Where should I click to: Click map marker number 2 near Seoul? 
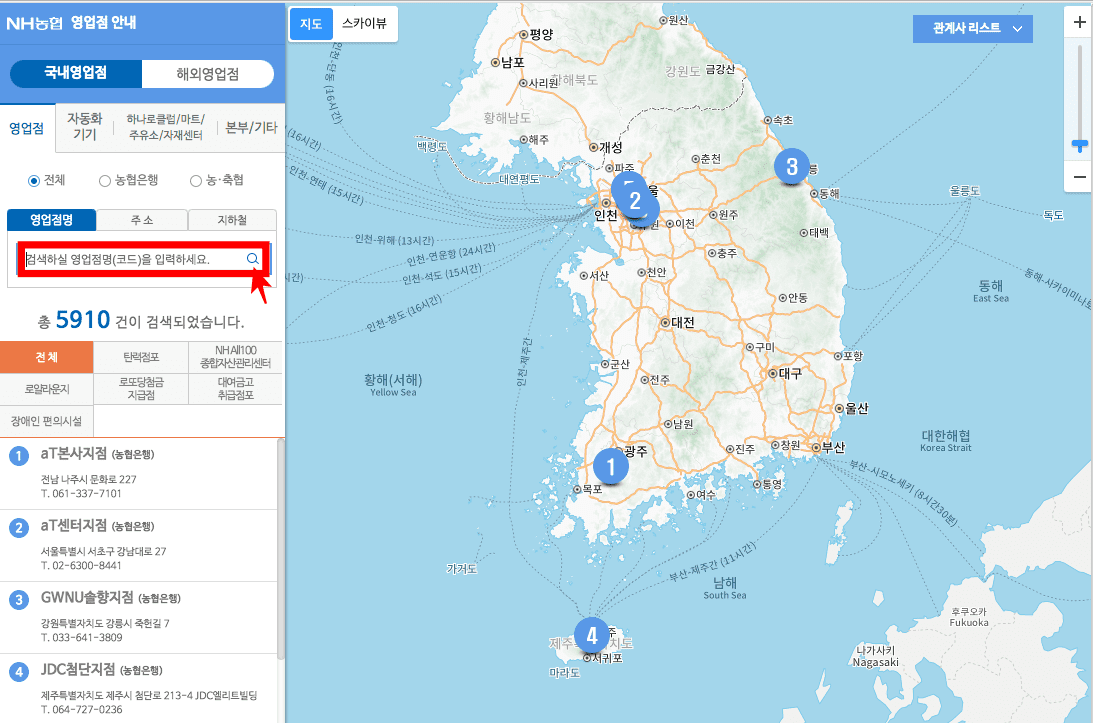click(x=634, y=201)
